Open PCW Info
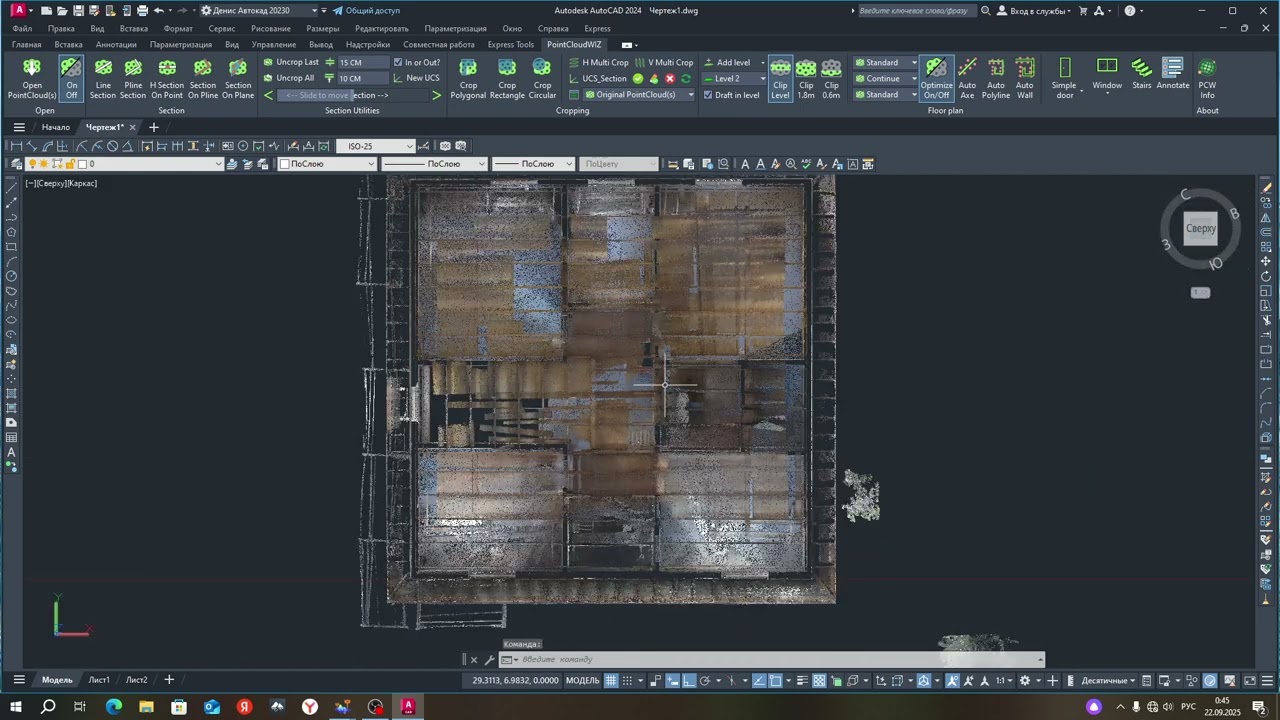The width and height of the screenshot is (1280, 720). 1207,78
